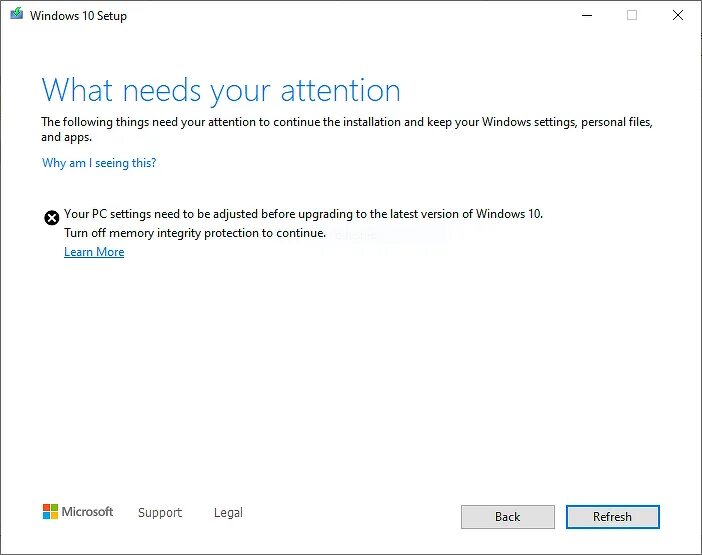The image size is (702, 555).
Task: Click the empty title bar area
Action: pyautogui.click(x=349, y=15)
